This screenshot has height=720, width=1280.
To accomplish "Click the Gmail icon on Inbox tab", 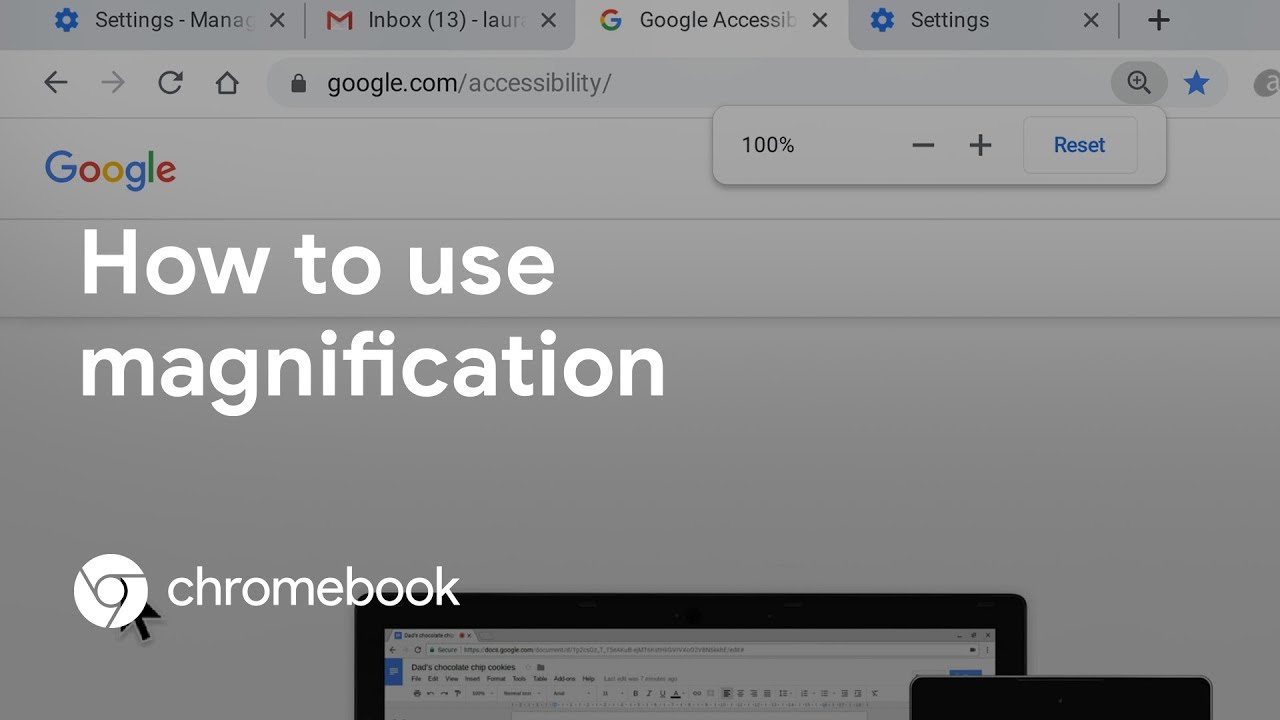I will coord(340,20).
